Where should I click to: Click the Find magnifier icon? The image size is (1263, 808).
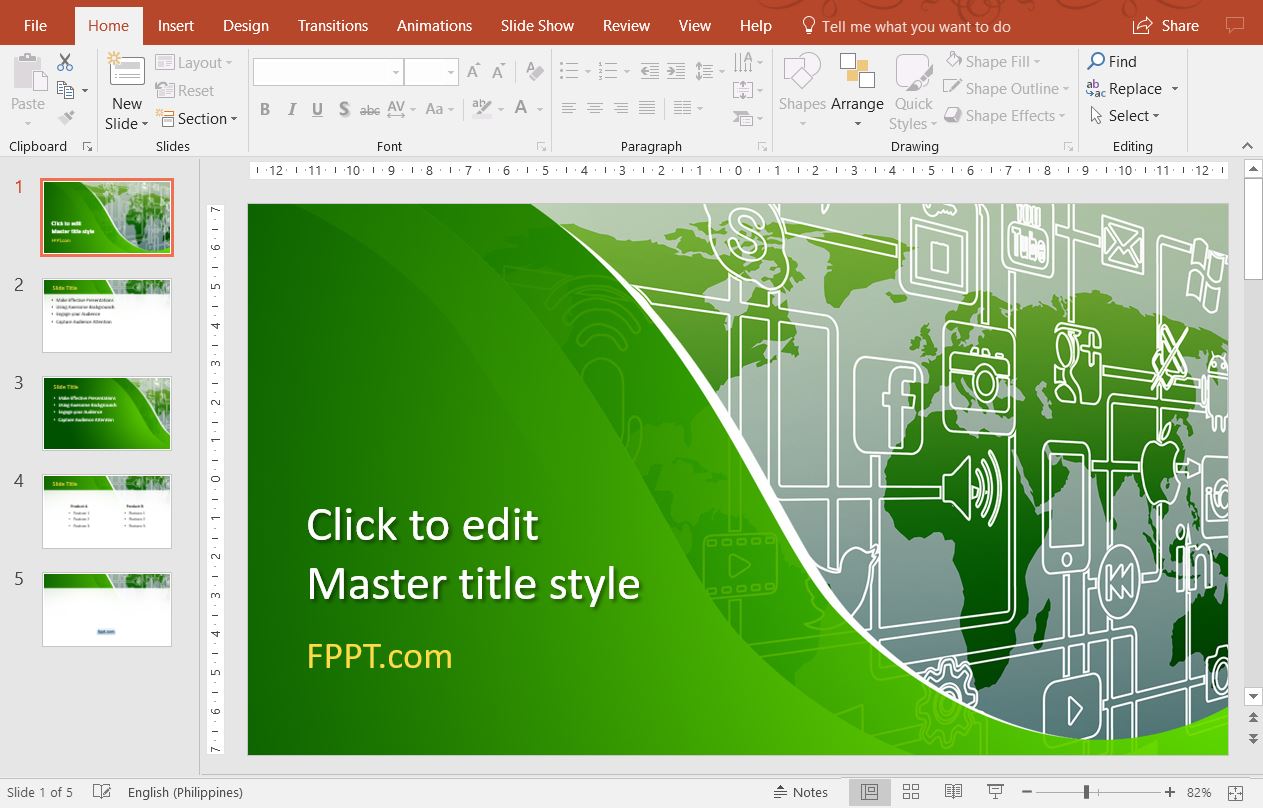pos(1096,61)
